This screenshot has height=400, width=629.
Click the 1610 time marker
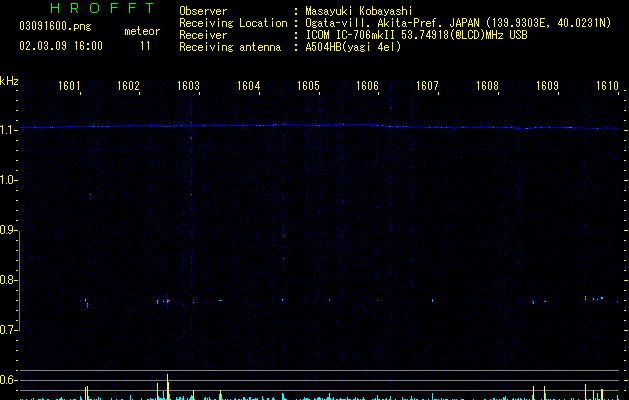click(607, 86)
